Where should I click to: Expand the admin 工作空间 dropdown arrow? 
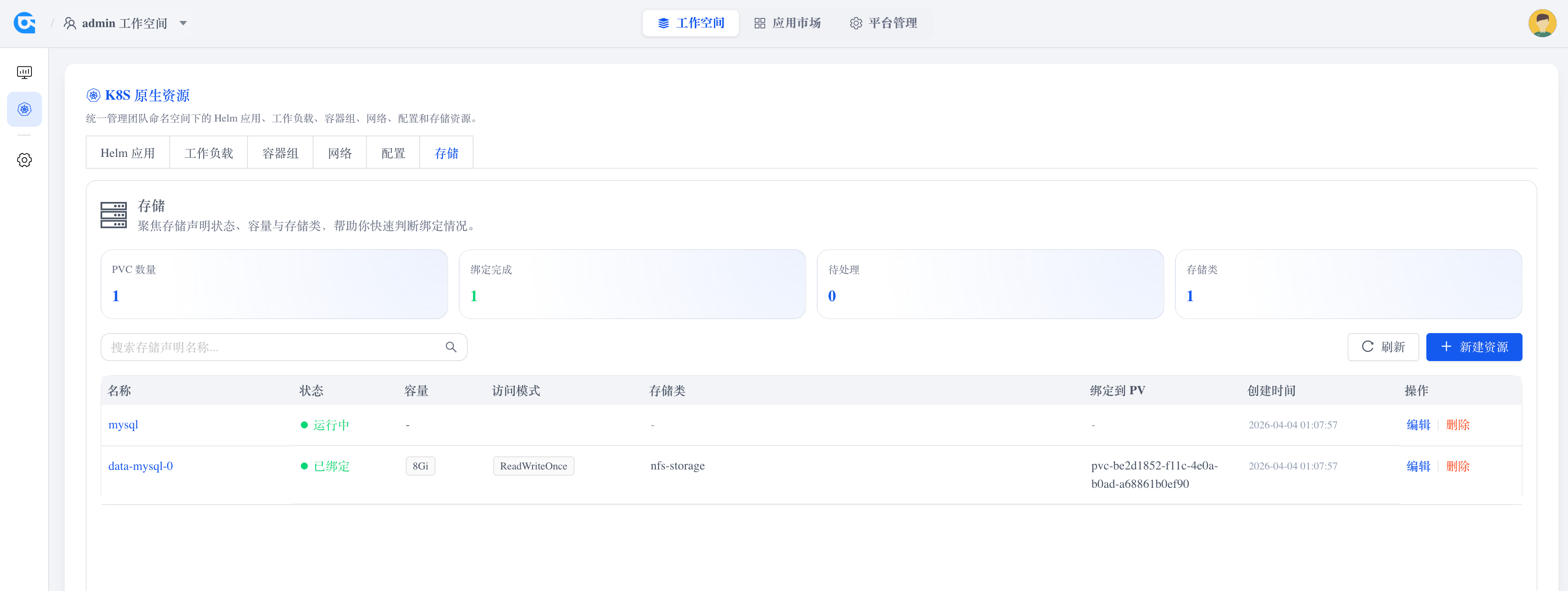coord(183,23)
